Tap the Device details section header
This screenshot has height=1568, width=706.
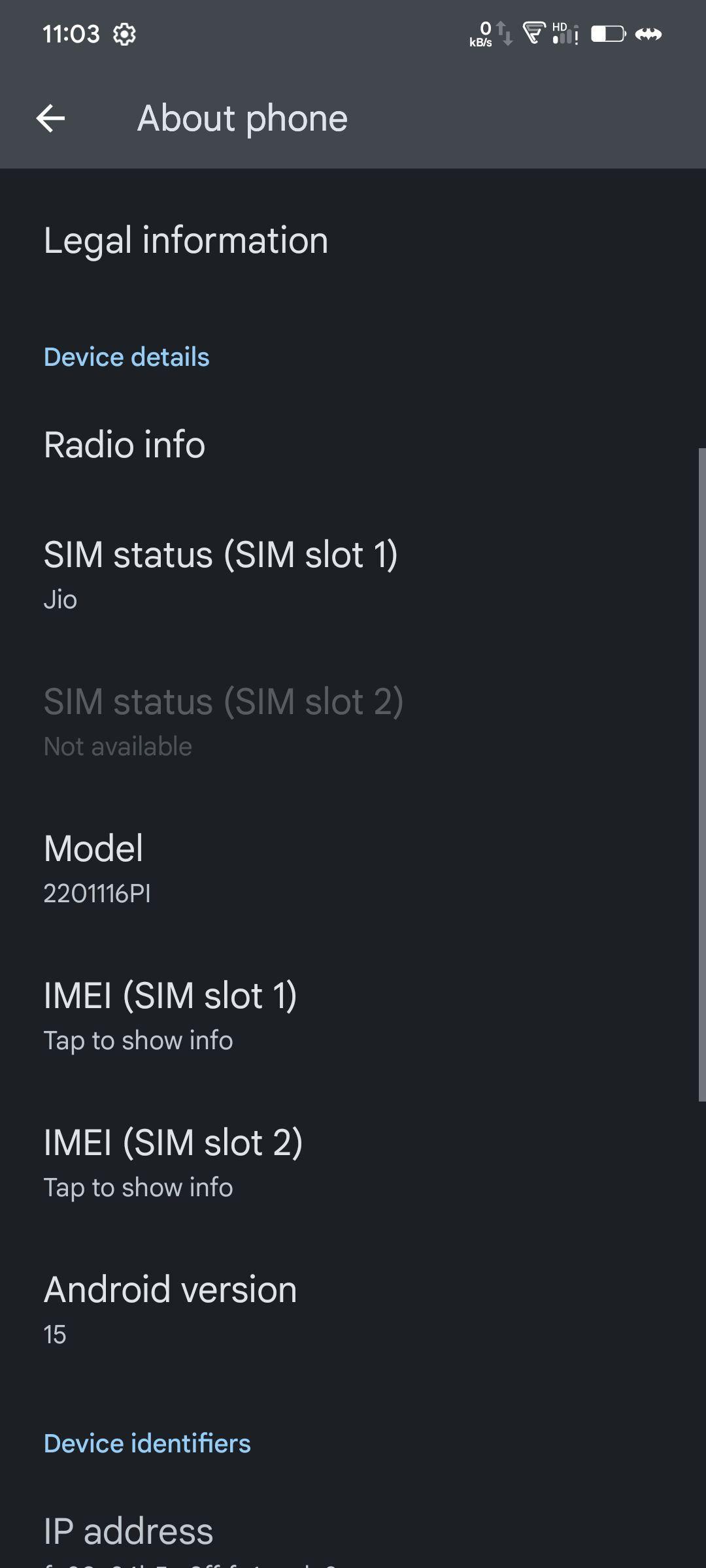(126, 357)
